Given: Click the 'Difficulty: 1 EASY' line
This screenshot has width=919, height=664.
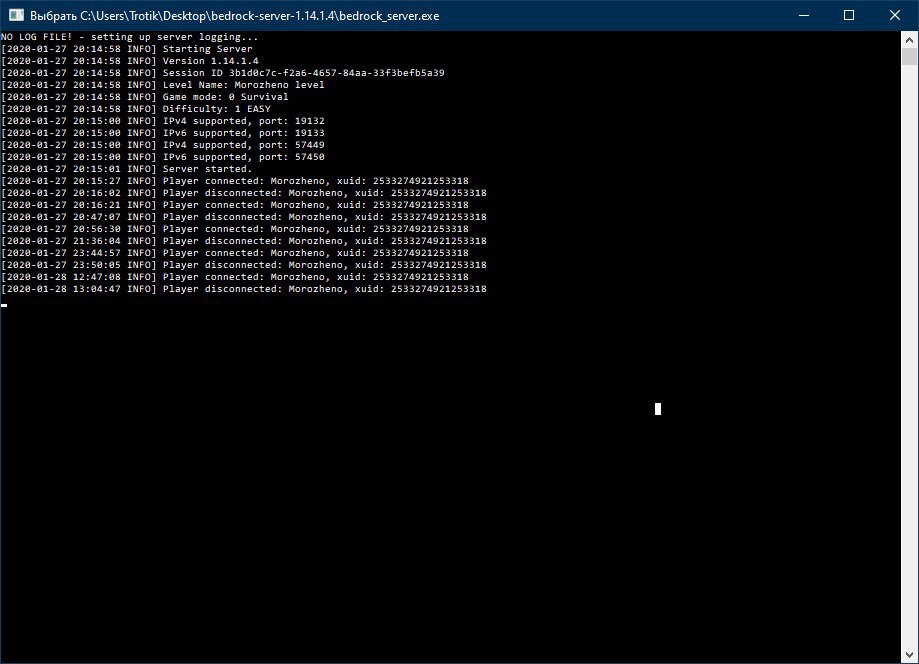Looking at the screenshot, I should (136, 109).
